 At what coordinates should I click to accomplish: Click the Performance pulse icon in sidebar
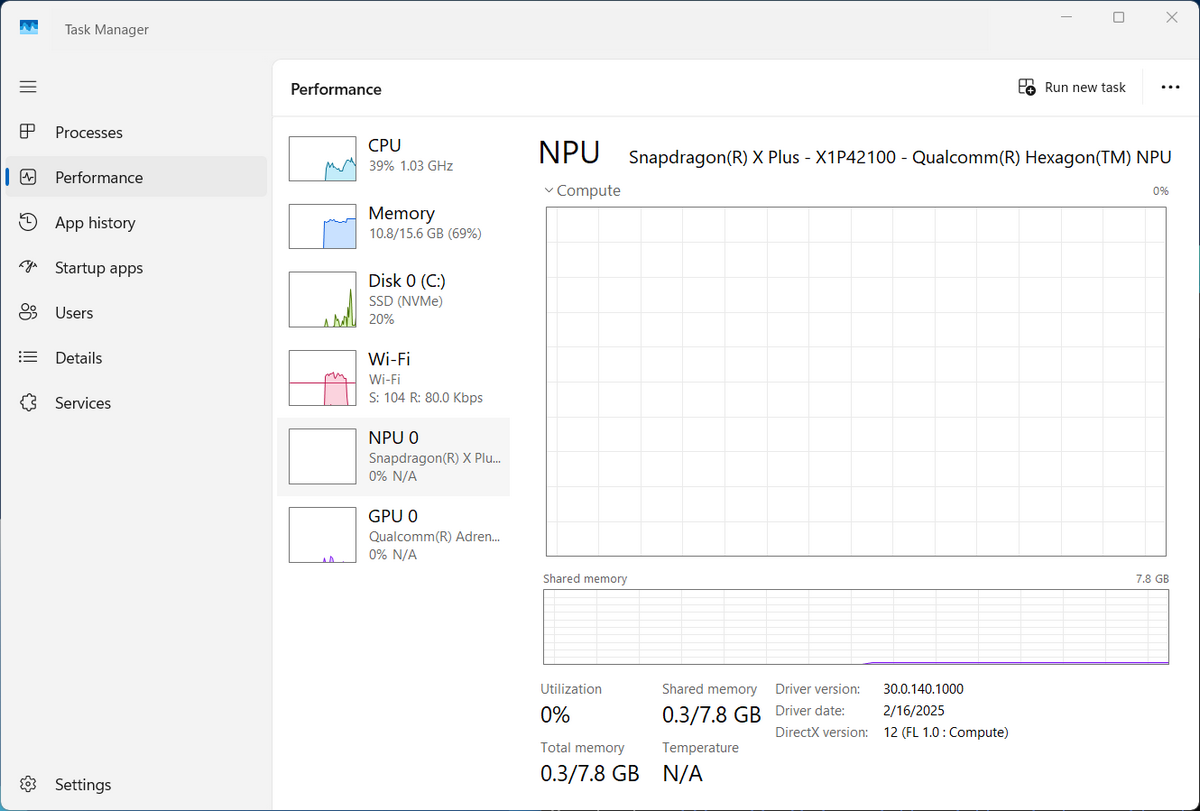coord(28,177)
